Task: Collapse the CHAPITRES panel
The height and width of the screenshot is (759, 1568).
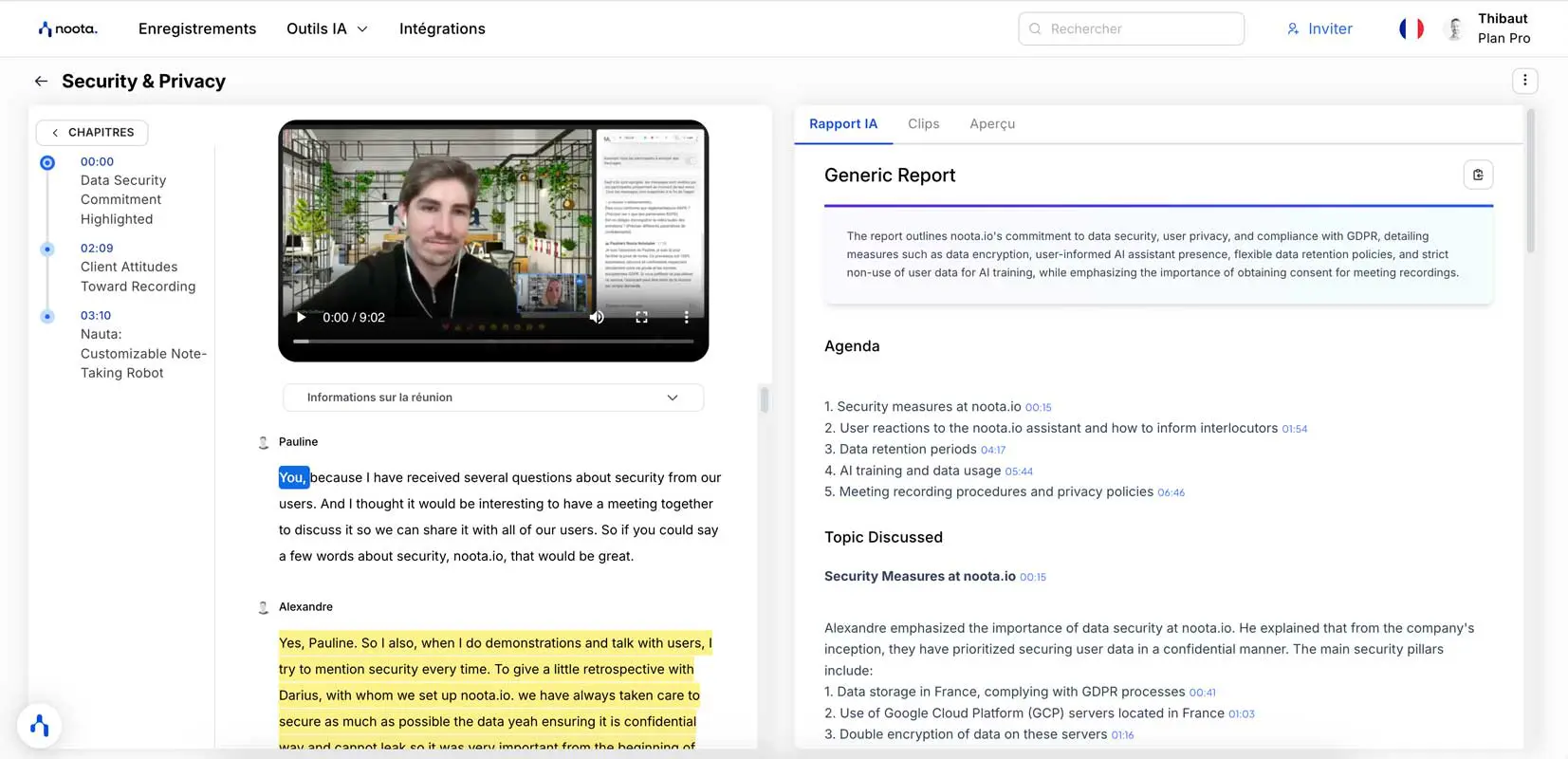Action: (x=92, y=133)
